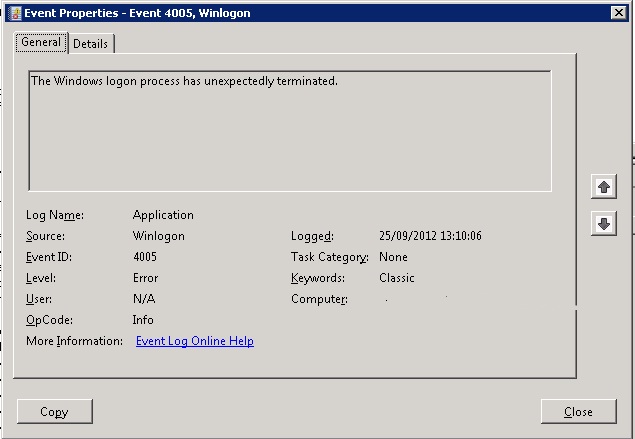Click the Source value Winlogon
The image size is (635, 439).
(x=158, y=236)
